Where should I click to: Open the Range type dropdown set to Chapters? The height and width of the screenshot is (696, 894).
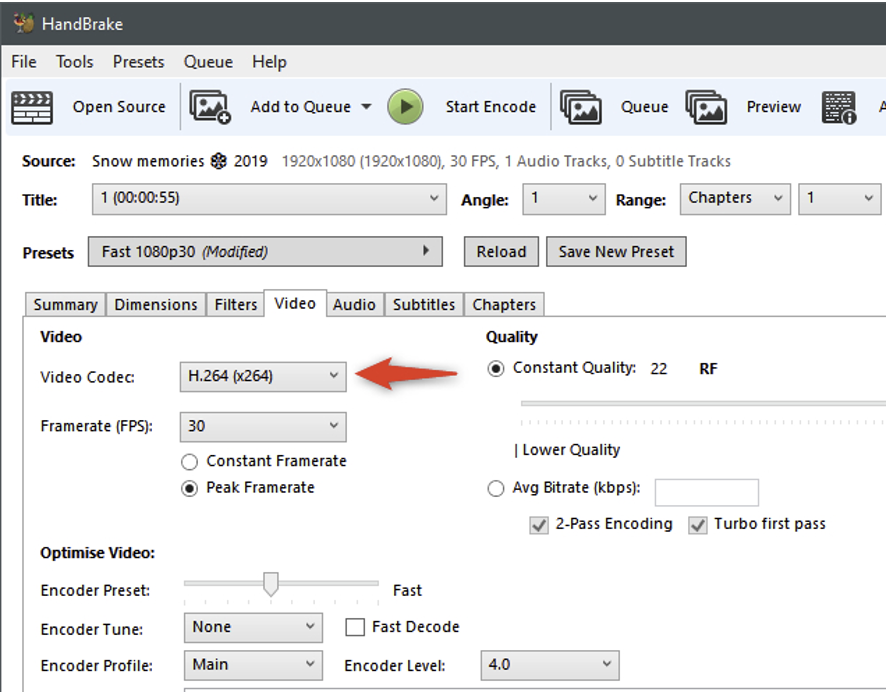click(x=735, y=198)
